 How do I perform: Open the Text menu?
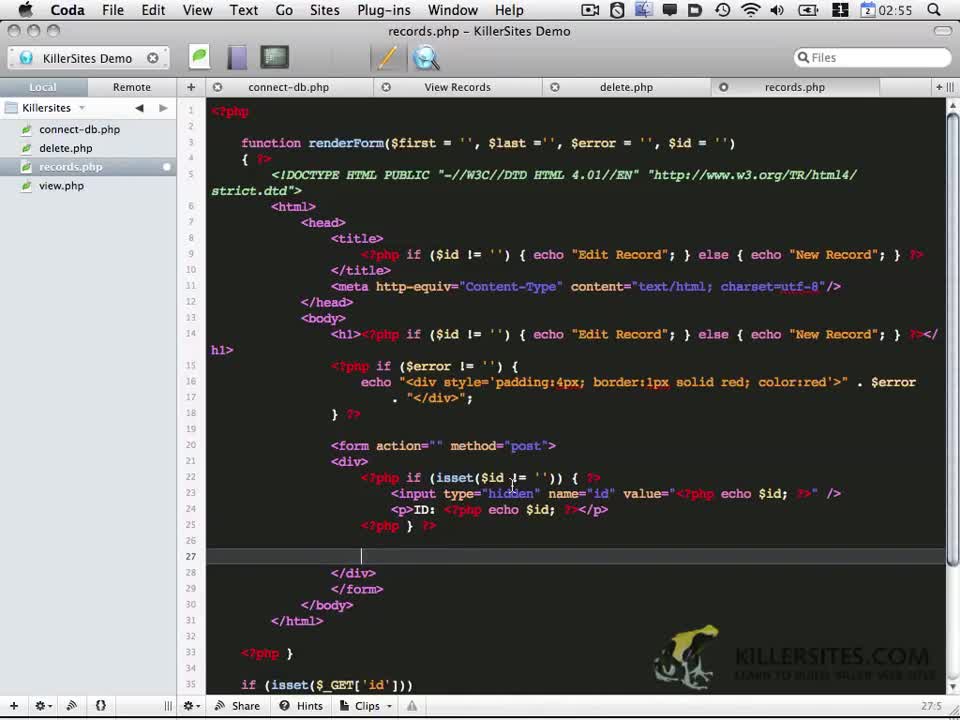244,10
